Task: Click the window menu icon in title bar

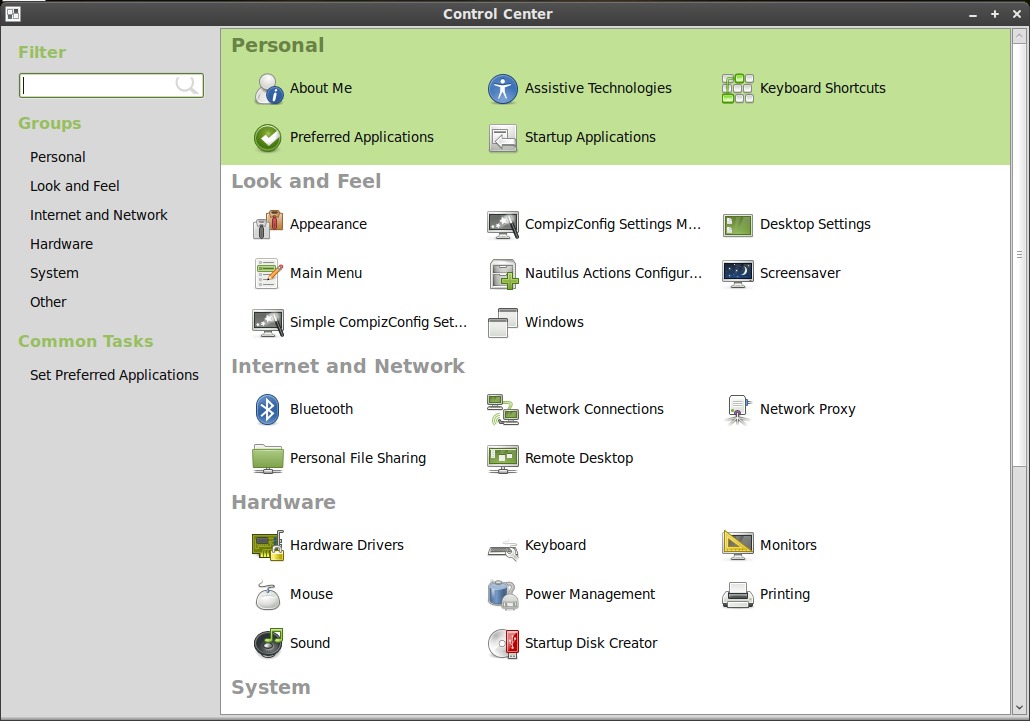Action: coord(12,13)
